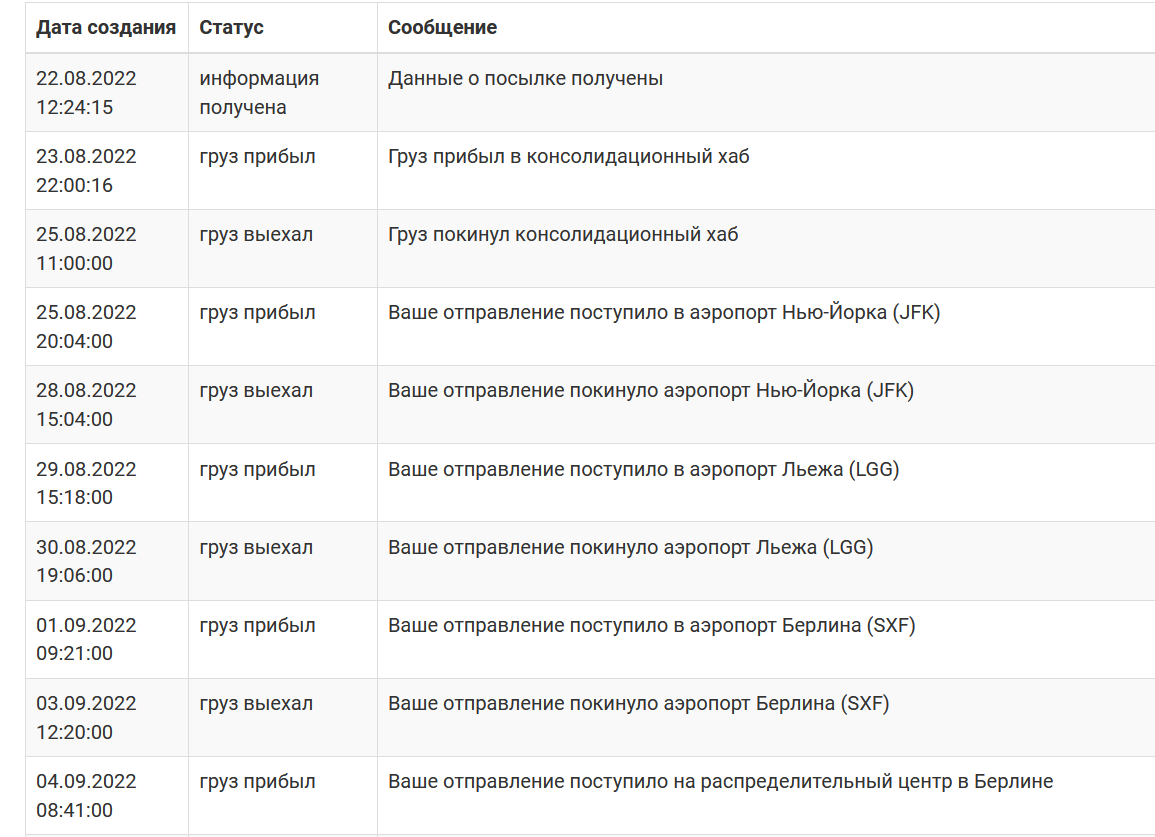Image resolution: width=1155 pixels, height=837 pixels.
Task: Click the message about arriving at Льежа (LGG)
Action: coord(644,470)
